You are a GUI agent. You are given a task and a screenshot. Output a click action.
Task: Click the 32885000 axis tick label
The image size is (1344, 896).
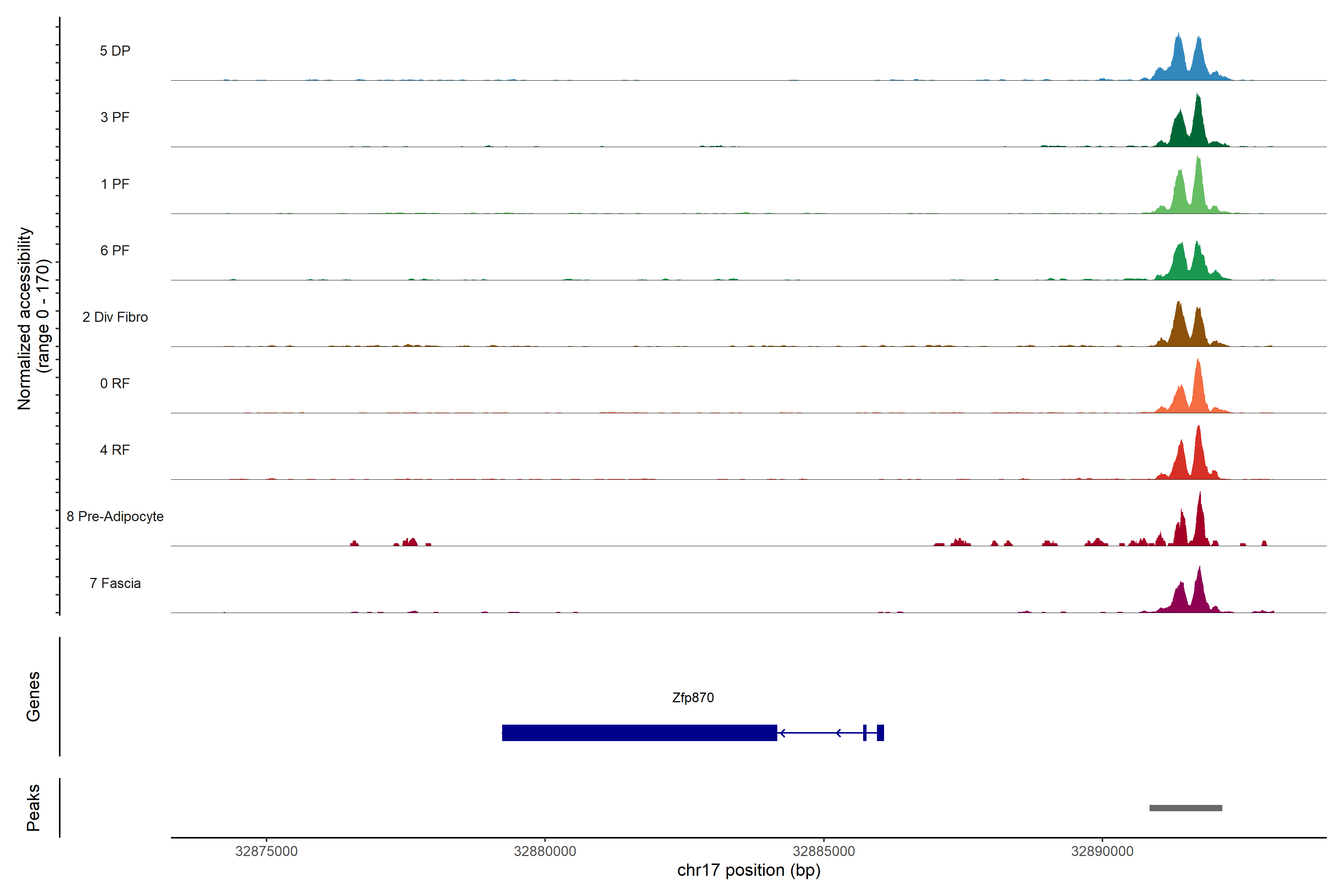tap(824, 852)
